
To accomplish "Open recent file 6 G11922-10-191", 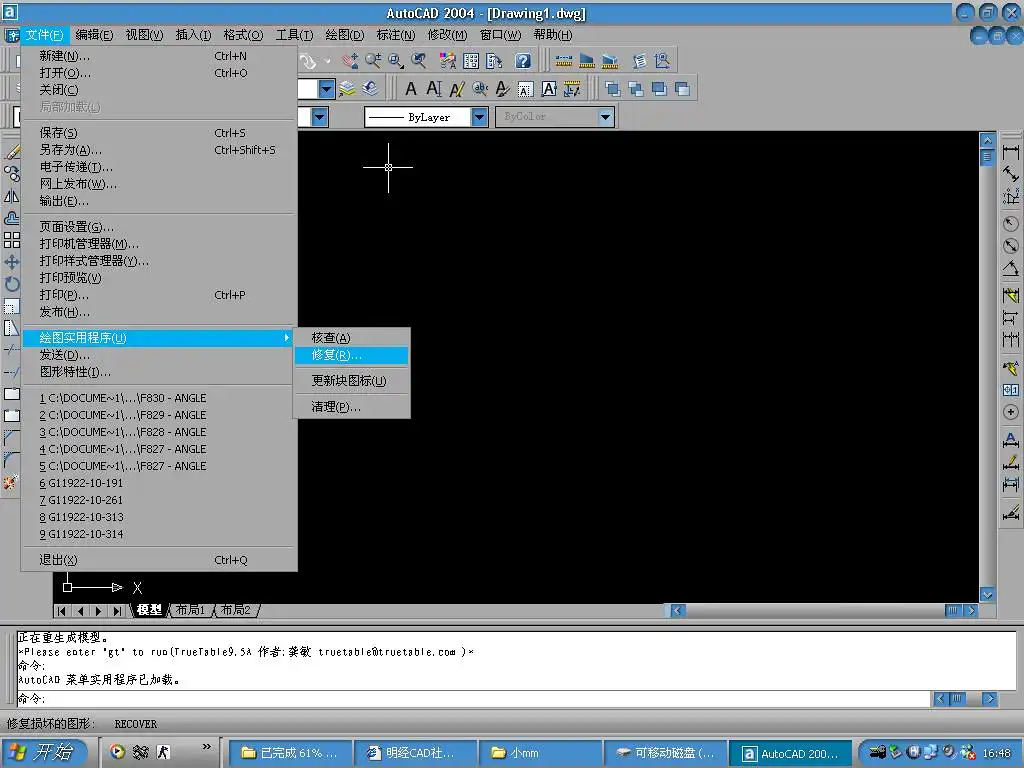I will click(x=157, y=483).
